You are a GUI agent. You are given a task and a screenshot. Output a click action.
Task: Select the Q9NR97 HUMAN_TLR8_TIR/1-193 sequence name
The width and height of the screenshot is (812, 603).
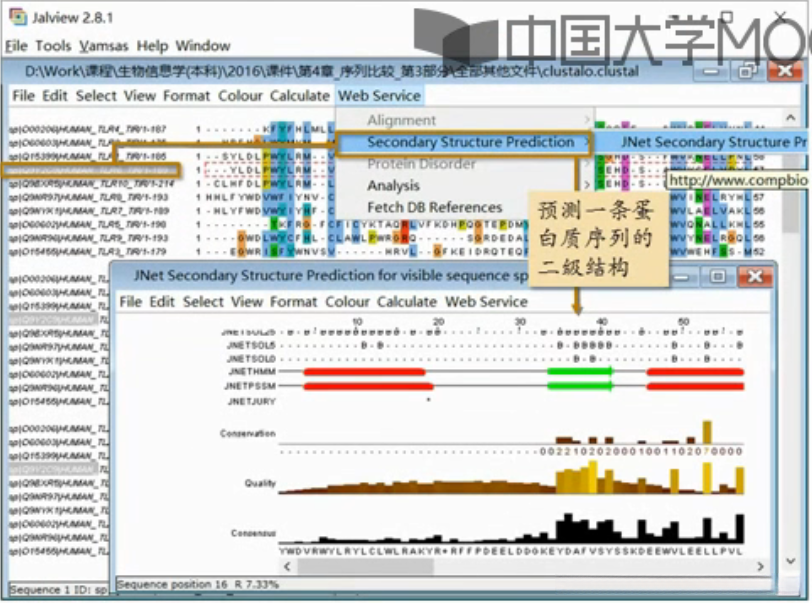(88, 197)
